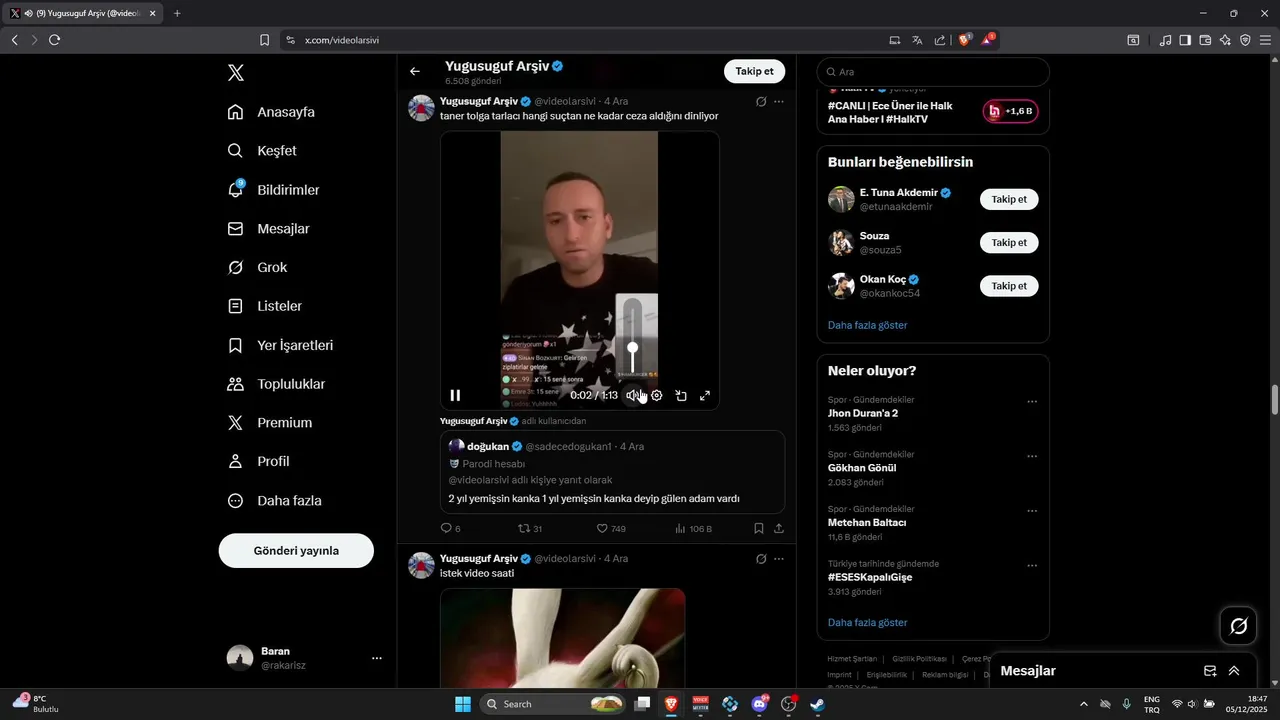Click Takip et on the Yugusuguf Arşiv header
1280x720 pixels.
pyautogui.click(x=755, y=71)
